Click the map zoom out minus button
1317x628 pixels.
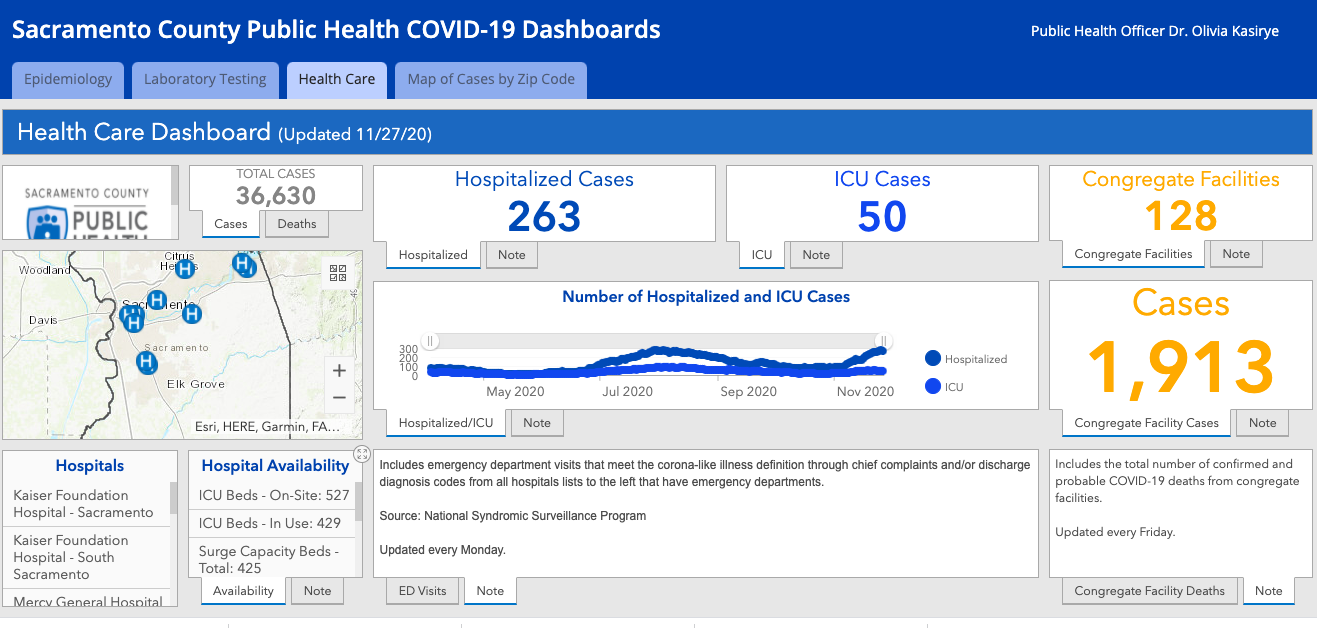click(339, 398)
